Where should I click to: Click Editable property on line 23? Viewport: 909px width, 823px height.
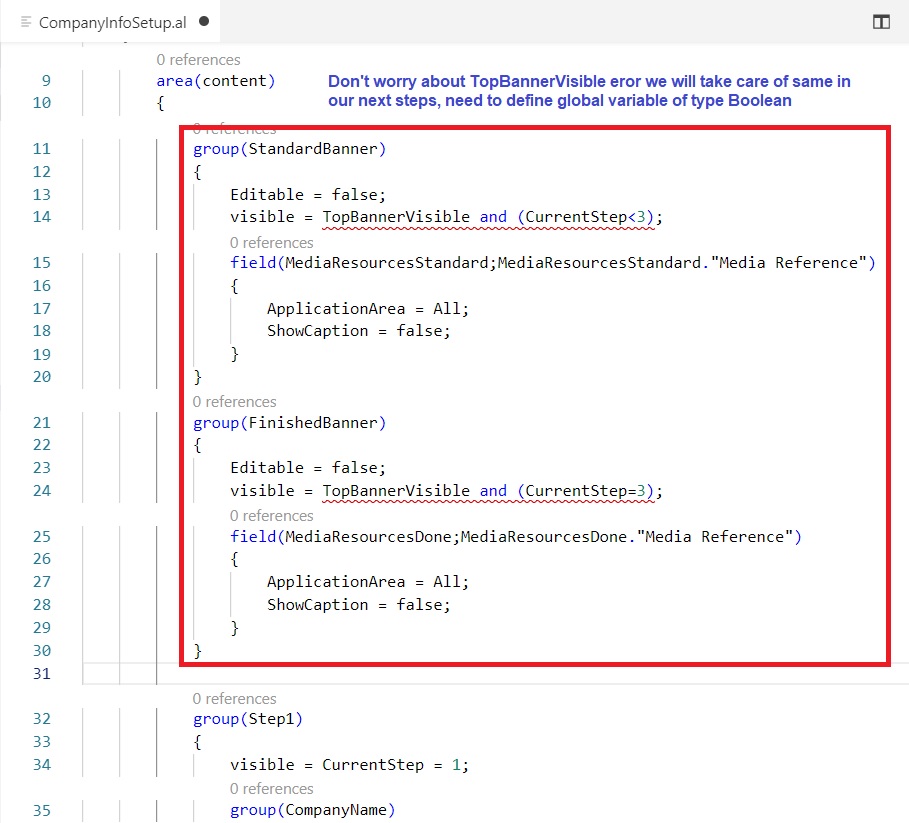pyautogui.click(x=267, y=468)
